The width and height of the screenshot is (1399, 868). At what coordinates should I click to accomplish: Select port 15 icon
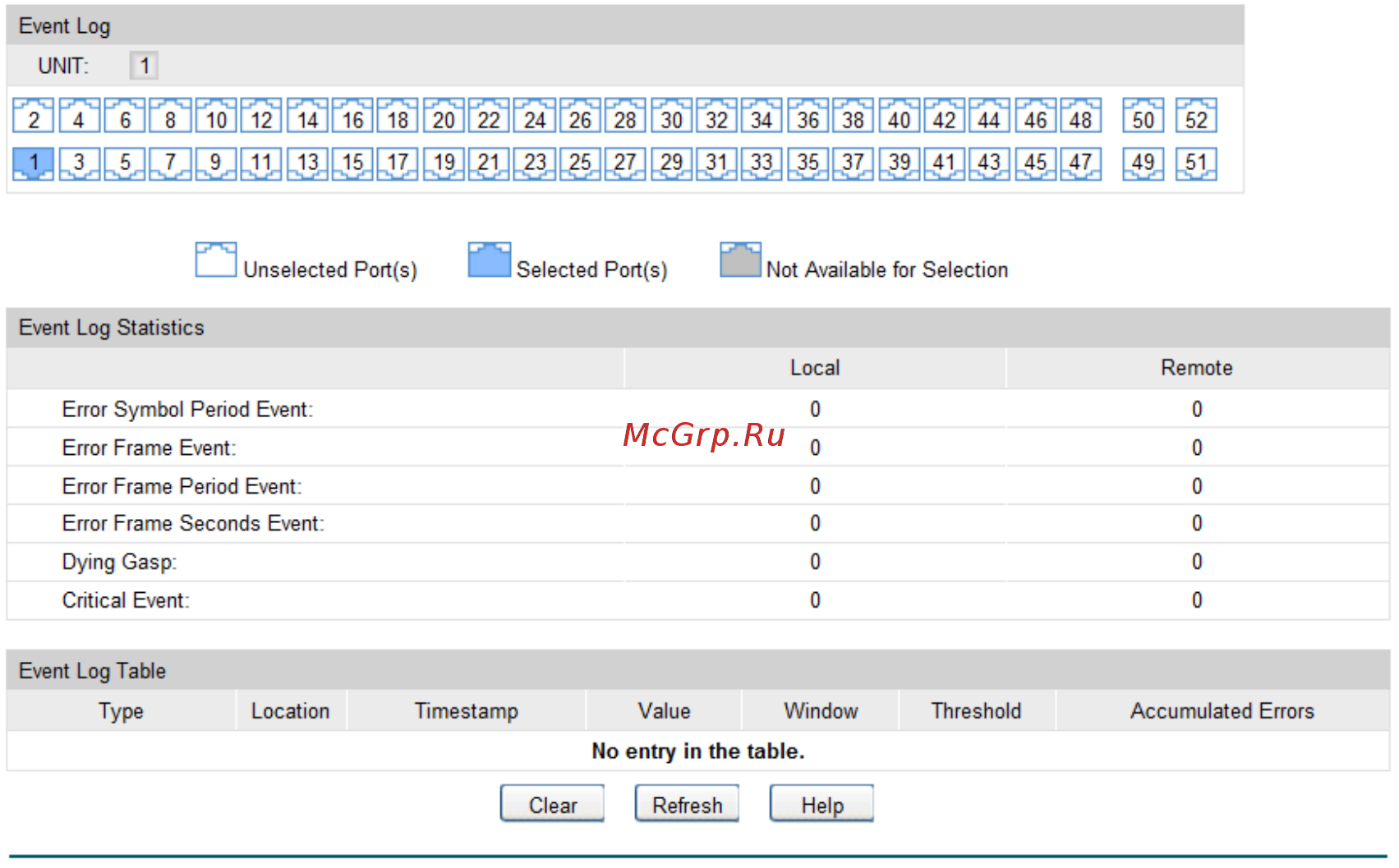pos(353,163)
